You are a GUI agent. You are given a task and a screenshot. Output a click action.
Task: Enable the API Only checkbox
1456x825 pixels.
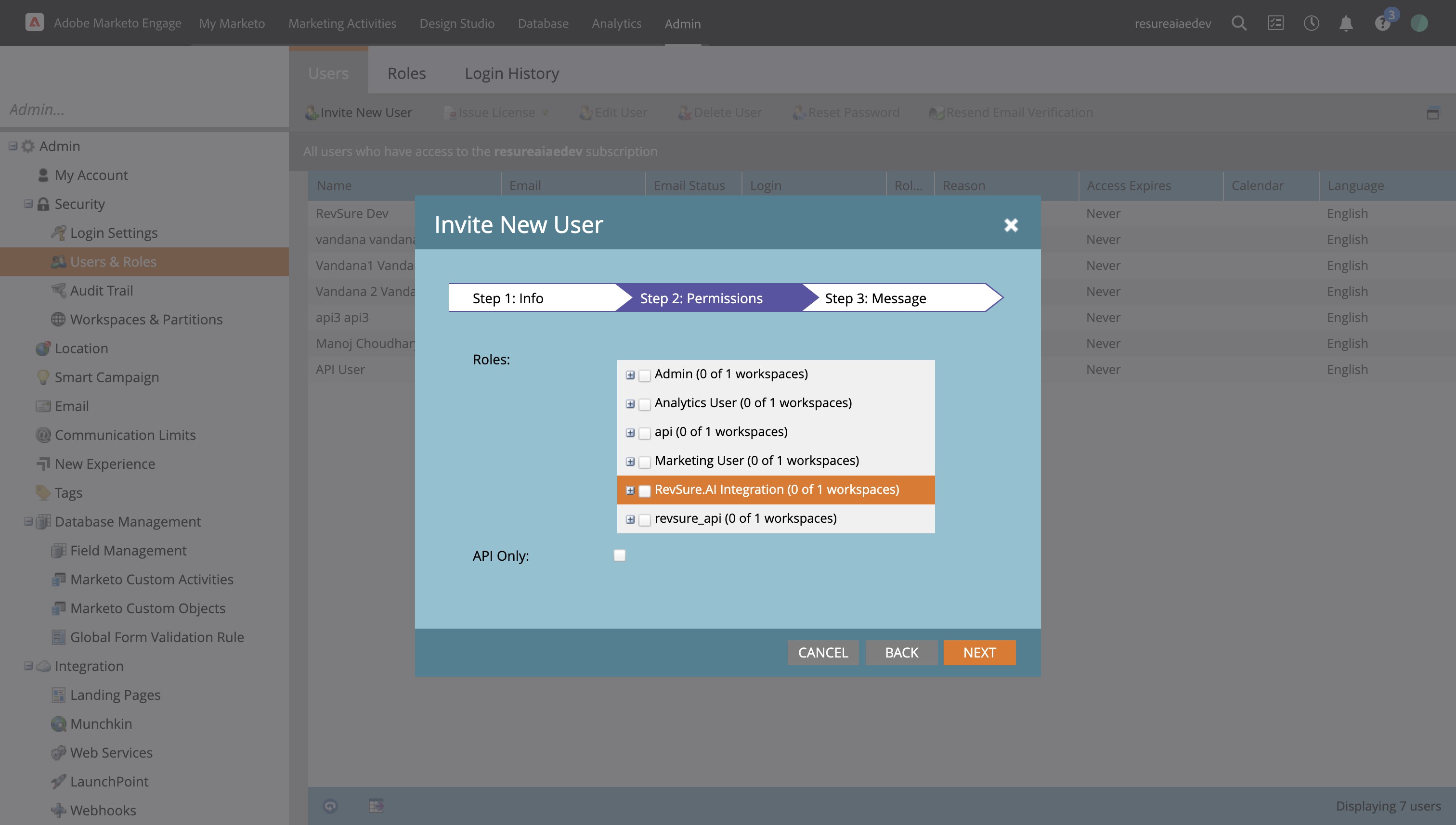pos(620,555)
